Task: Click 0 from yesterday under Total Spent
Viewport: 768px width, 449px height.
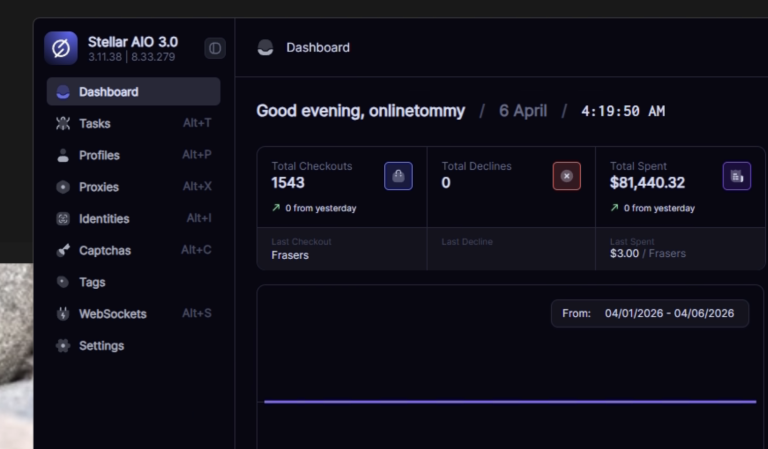Action: [659, 208]
